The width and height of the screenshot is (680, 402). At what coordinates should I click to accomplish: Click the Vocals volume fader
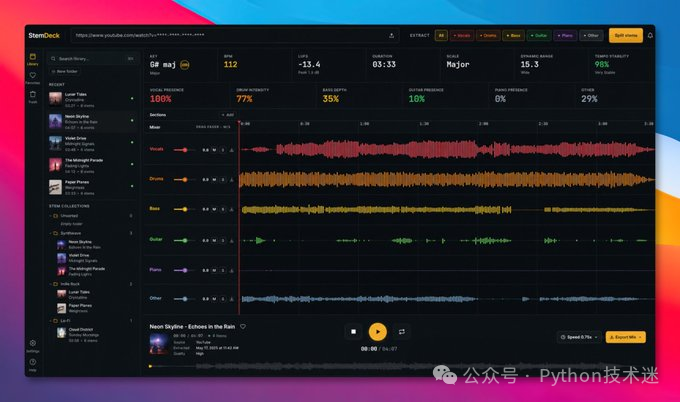pos(185,150)
